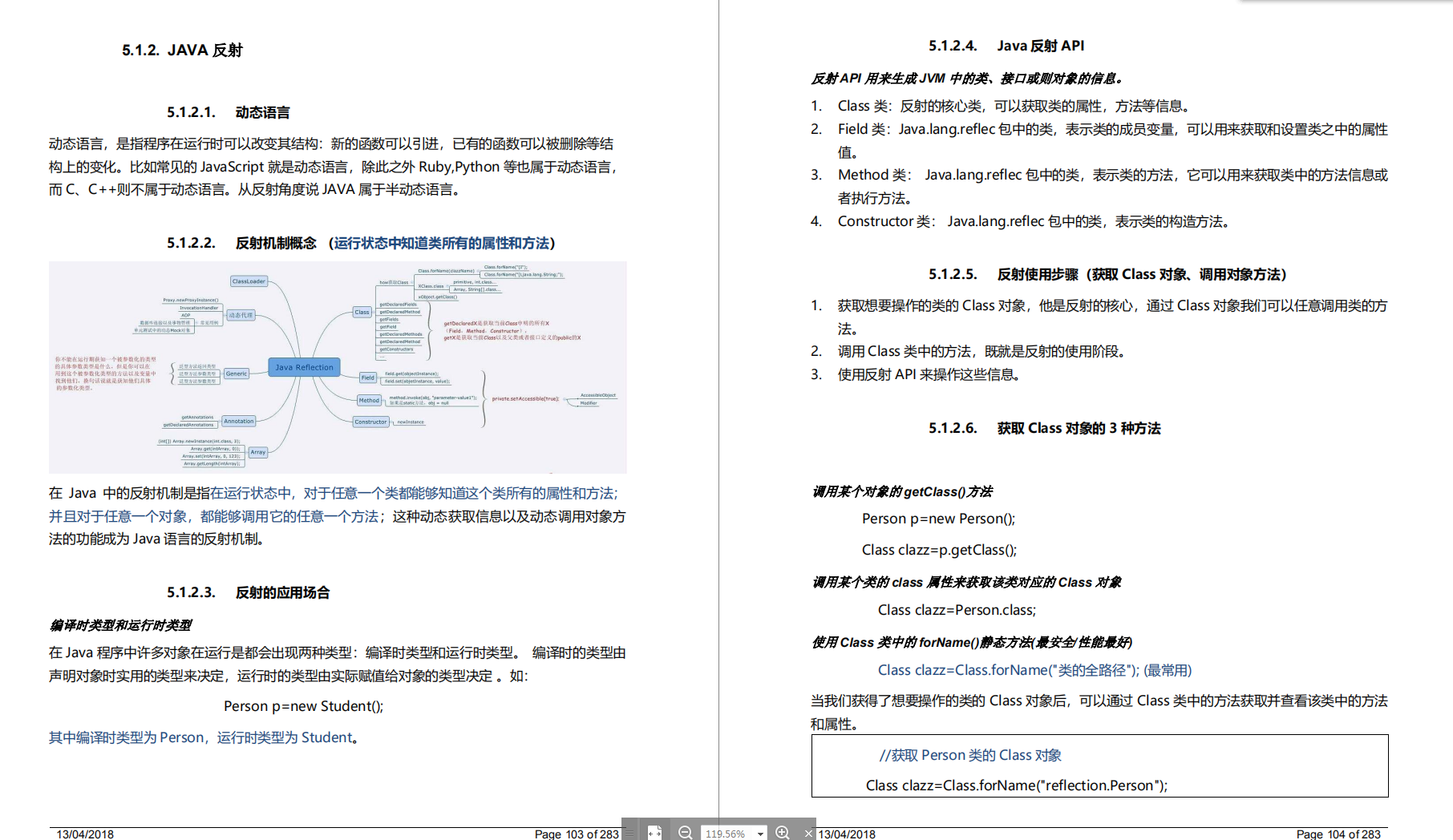Click the 119.56% zoom input field

pyautogui.click(x=728, y=834)
